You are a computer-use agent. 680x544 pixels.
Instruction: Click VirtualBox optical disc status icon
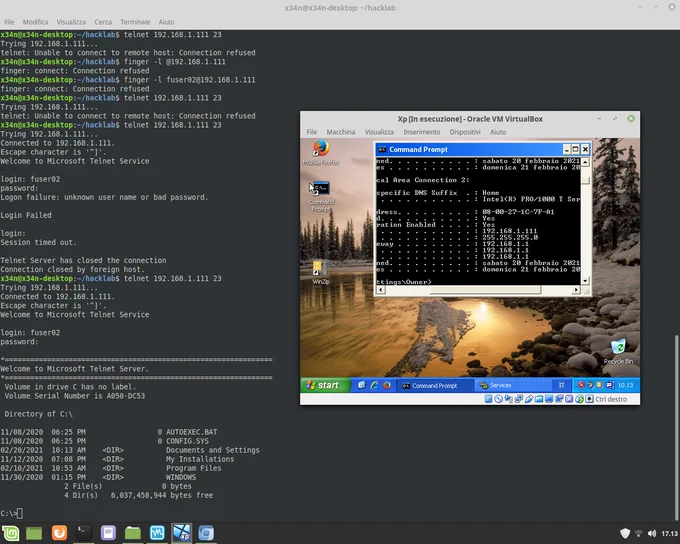click(498, 399)
